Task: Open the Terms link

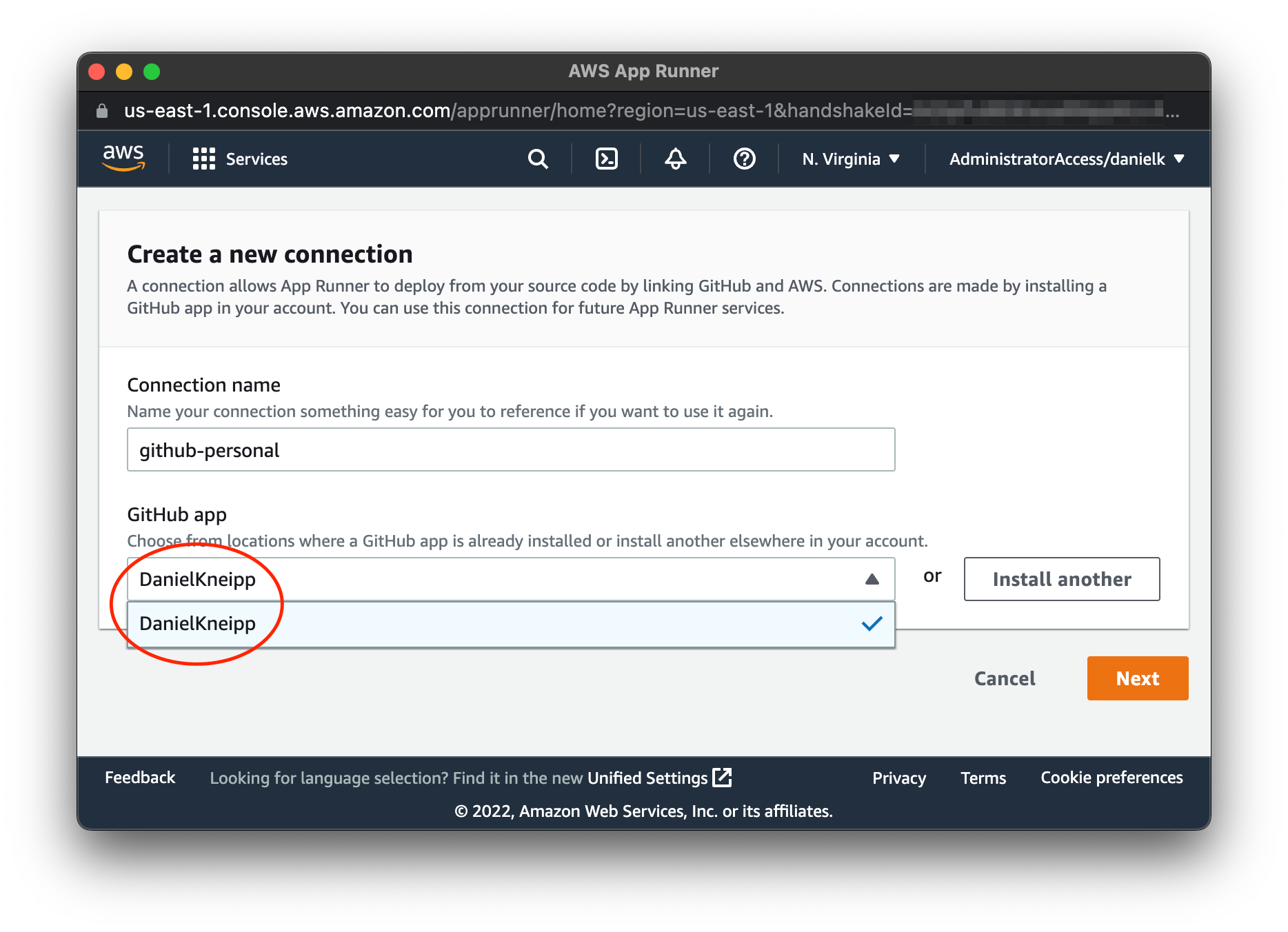Action: [983, 778]
